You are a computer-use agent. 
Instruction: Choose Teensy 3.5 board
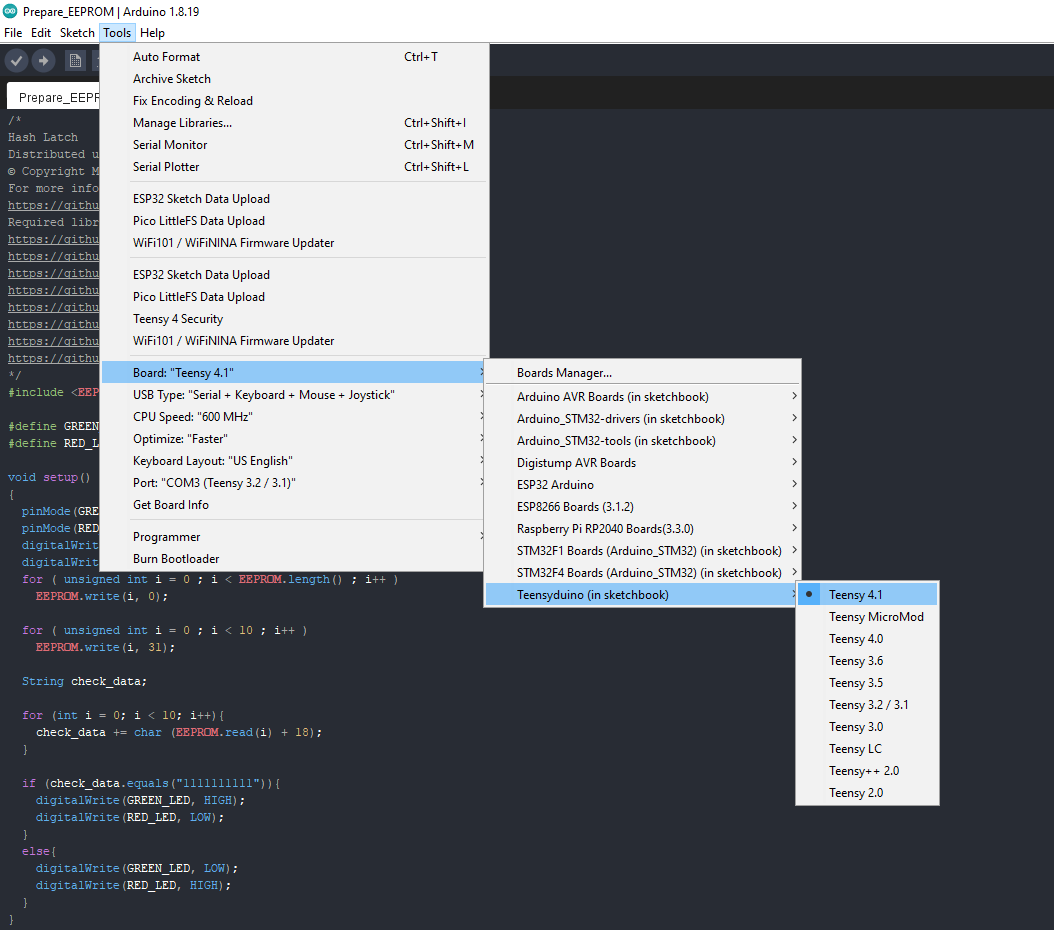tap(867, 683)
